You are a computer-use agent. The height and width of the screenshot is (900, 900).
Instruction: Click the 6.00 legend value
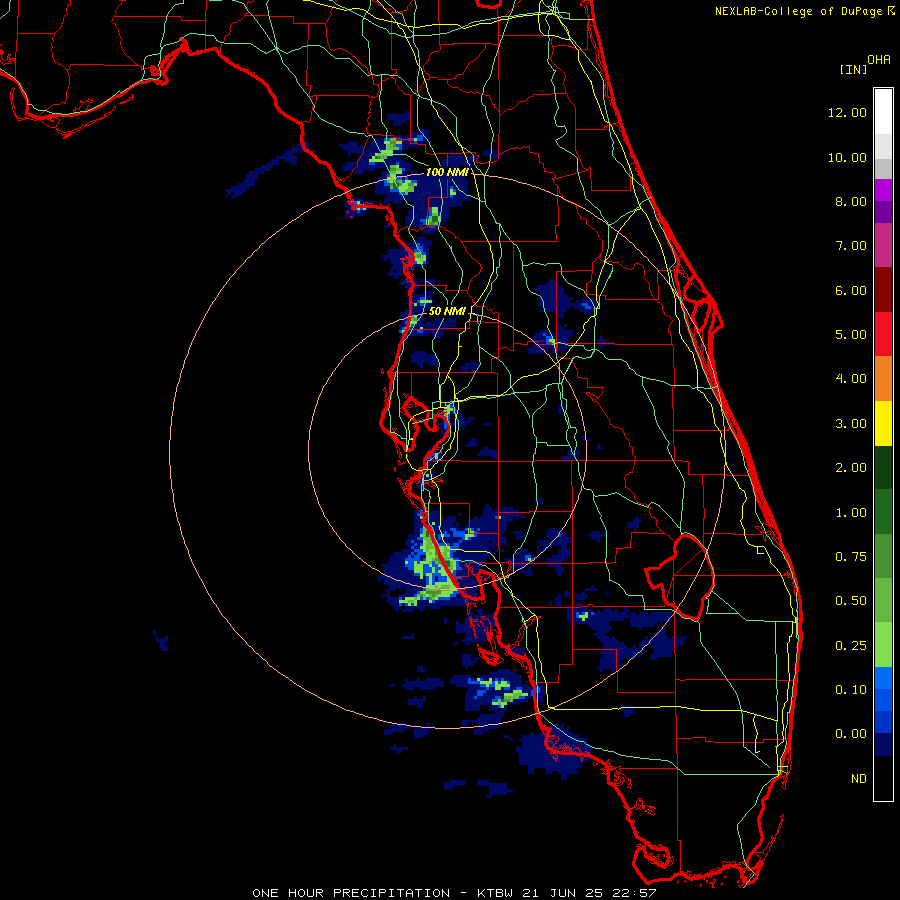pyautogui.click(x=851, y=290)
